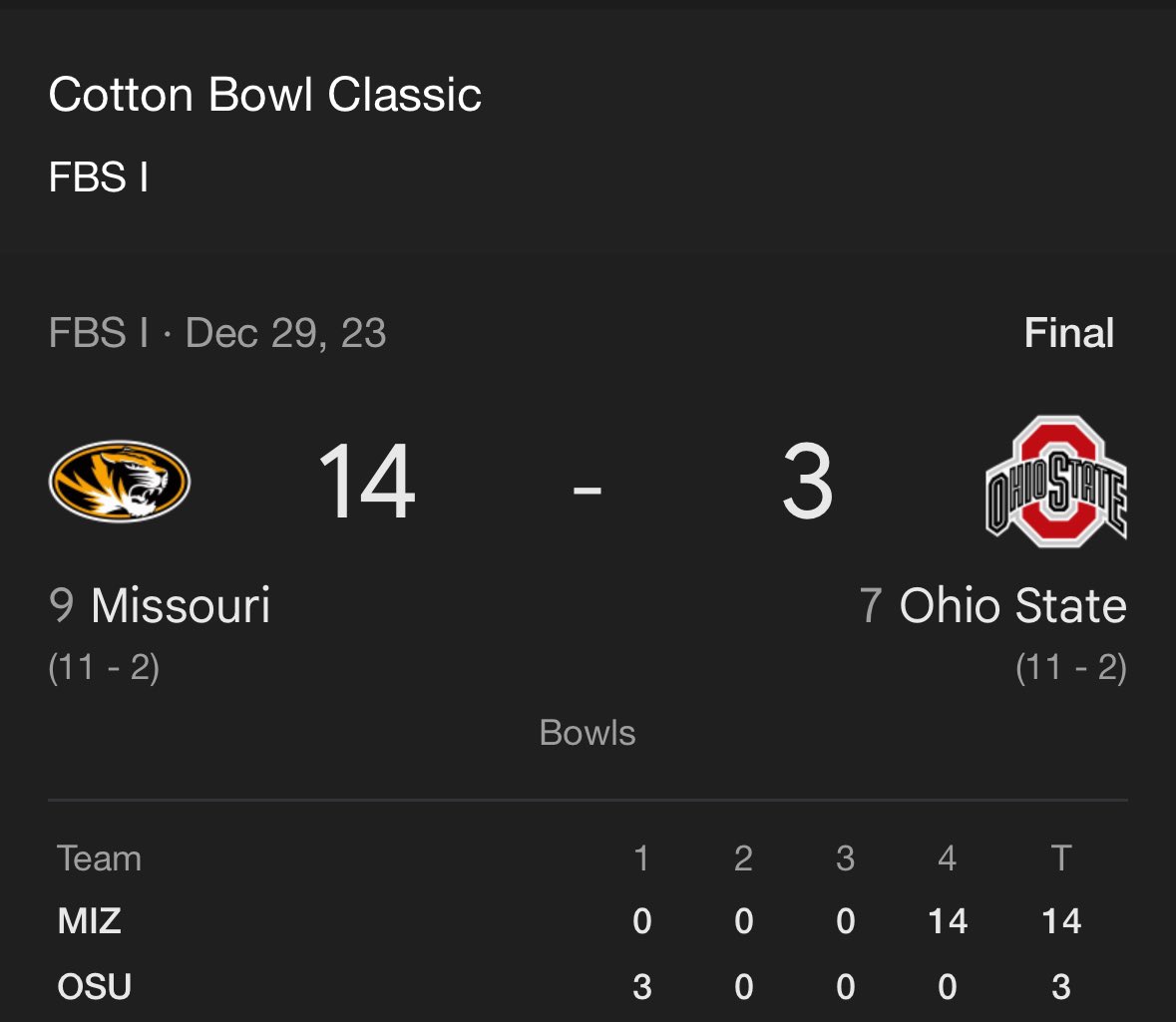Select the Ohio State team name

click(1012, 605)
